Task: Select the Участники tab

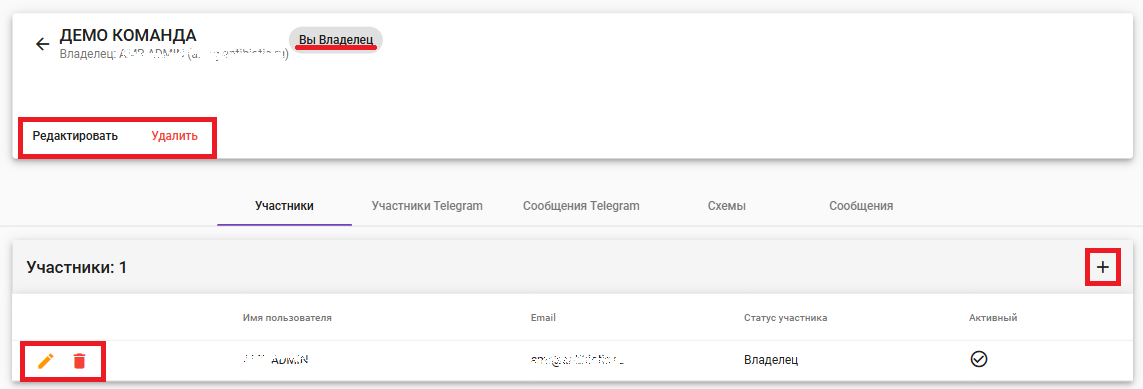Action: [284, 206]
